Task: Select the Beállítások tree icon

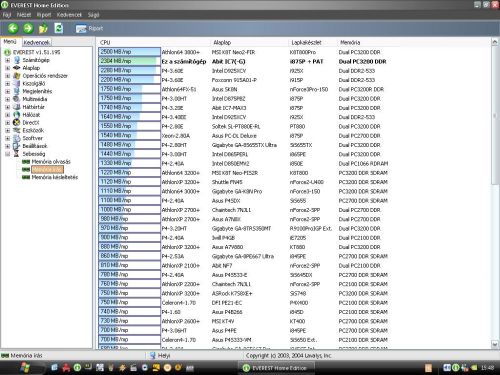Action: [x=17, y=146]
